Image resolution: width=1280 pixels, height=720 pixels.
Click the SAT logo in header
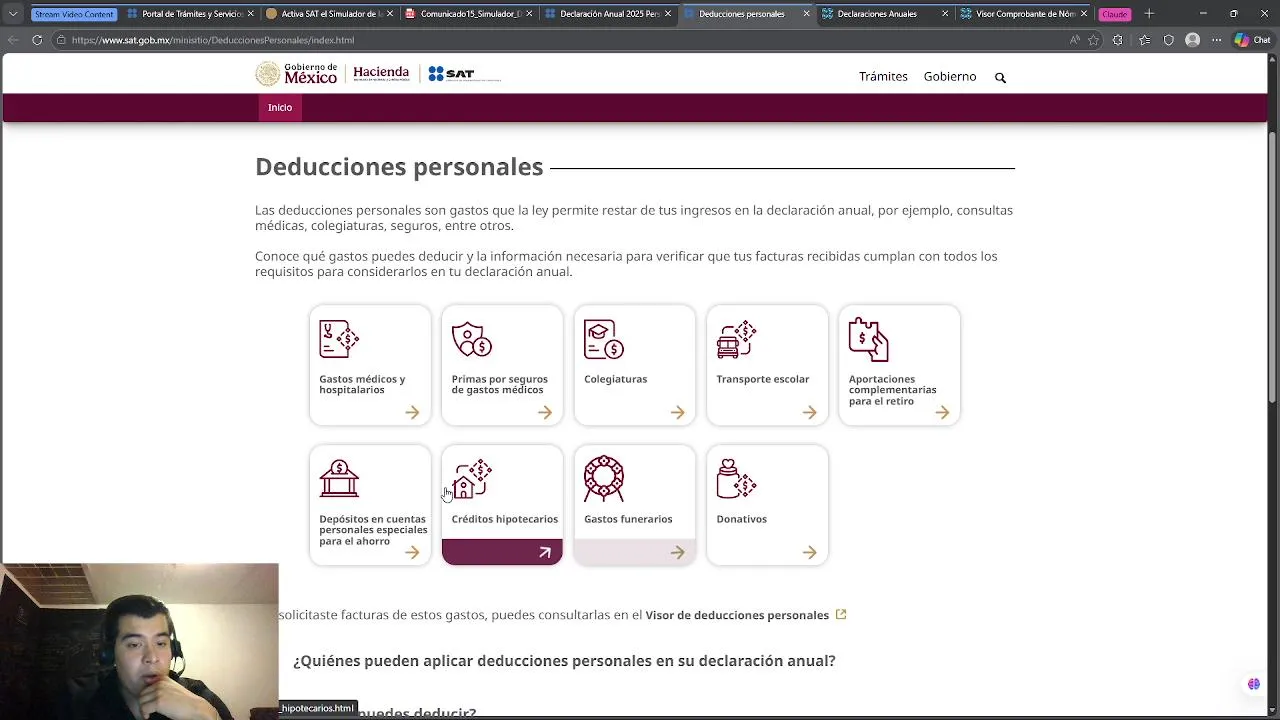(x=464, y=74)
